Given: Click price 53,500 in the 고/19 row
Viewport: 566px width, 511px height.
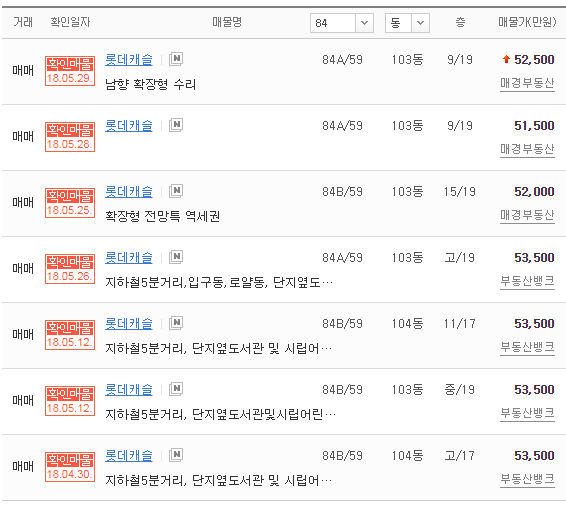Looking at the screenshot, I should pyautogui.click(x=534, y=258).
